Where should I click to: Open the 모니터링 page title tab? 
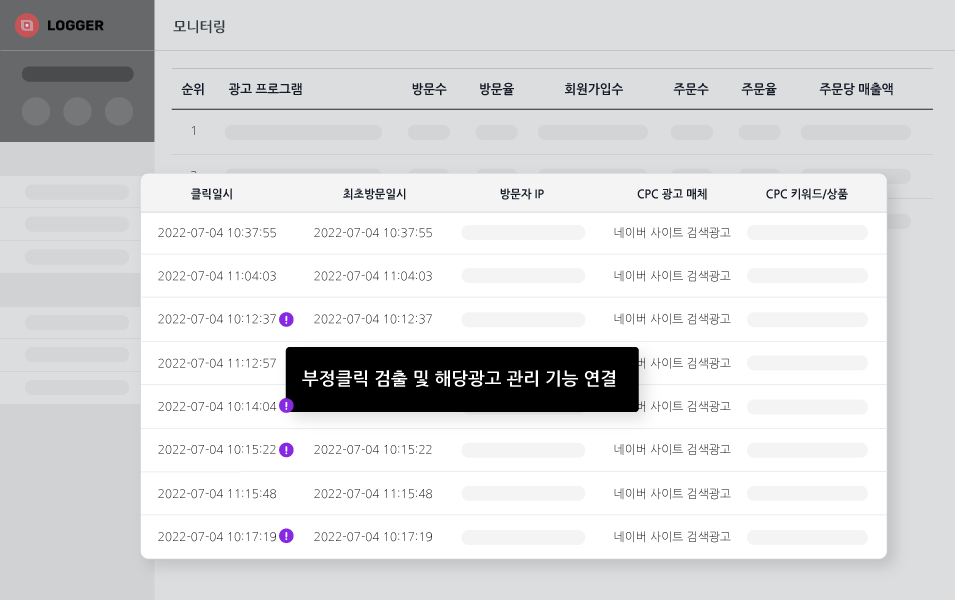pyautogui.click(x=199, y=26)
